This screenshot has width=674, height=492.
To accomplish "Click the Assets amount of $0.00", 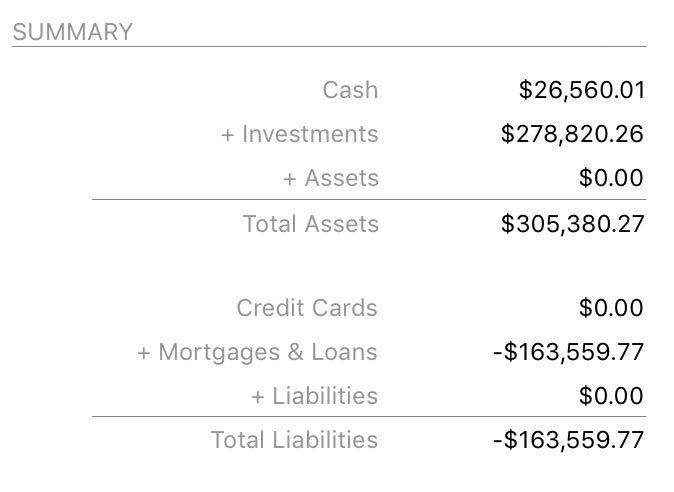I will (x=612, y=178).
